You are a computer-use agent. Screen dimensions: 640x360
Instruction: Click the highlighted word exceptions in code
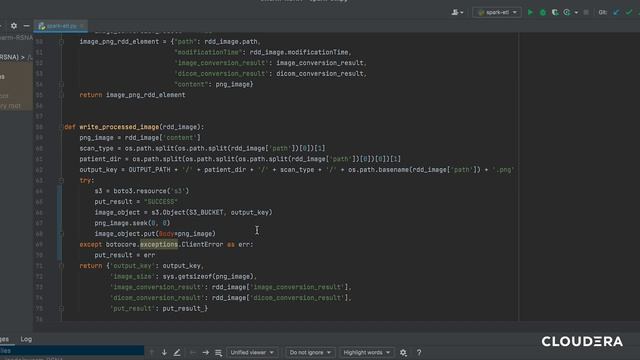click(x=159, y=244)
